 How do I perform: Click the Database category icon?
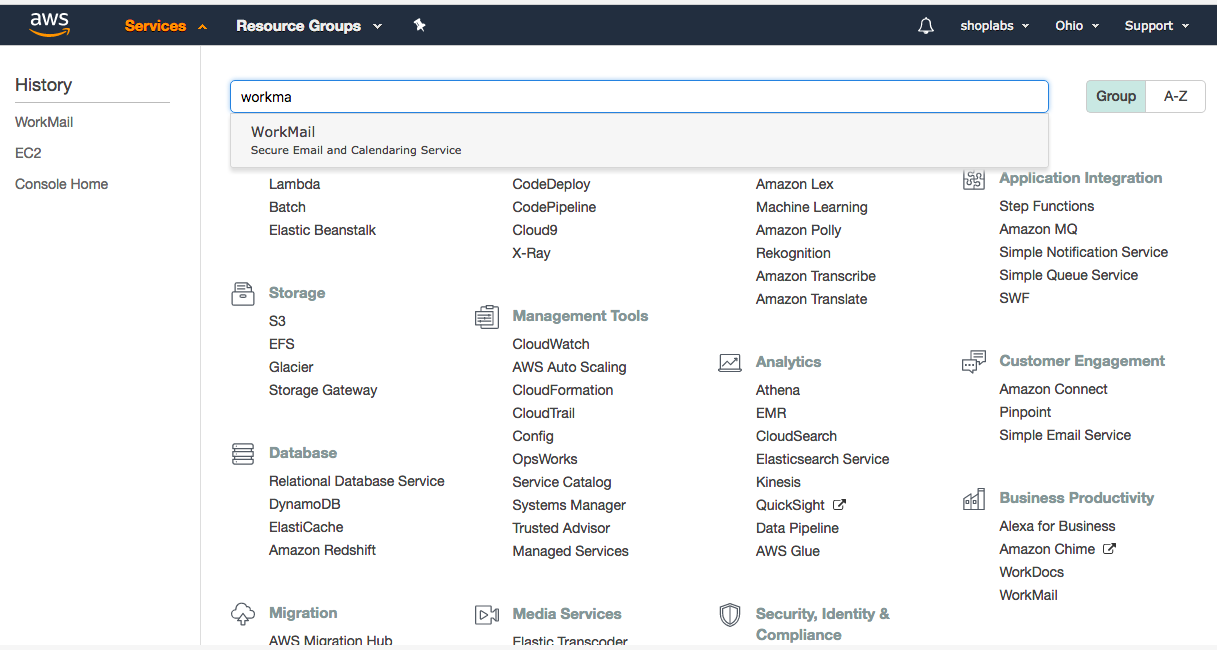click(243, 453)
